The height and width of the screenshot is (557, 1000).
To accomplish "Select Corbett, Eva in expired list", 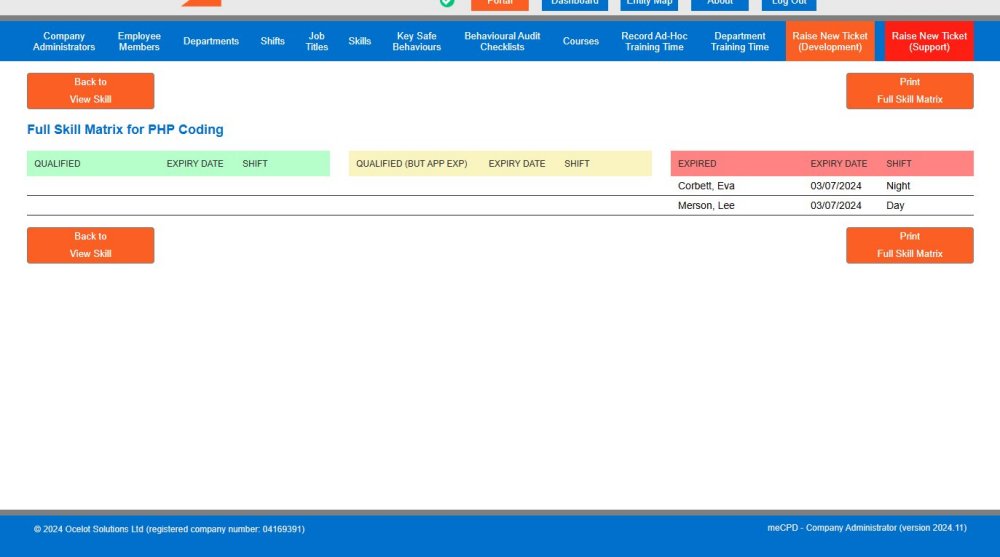I will click(x=706, y=186).
